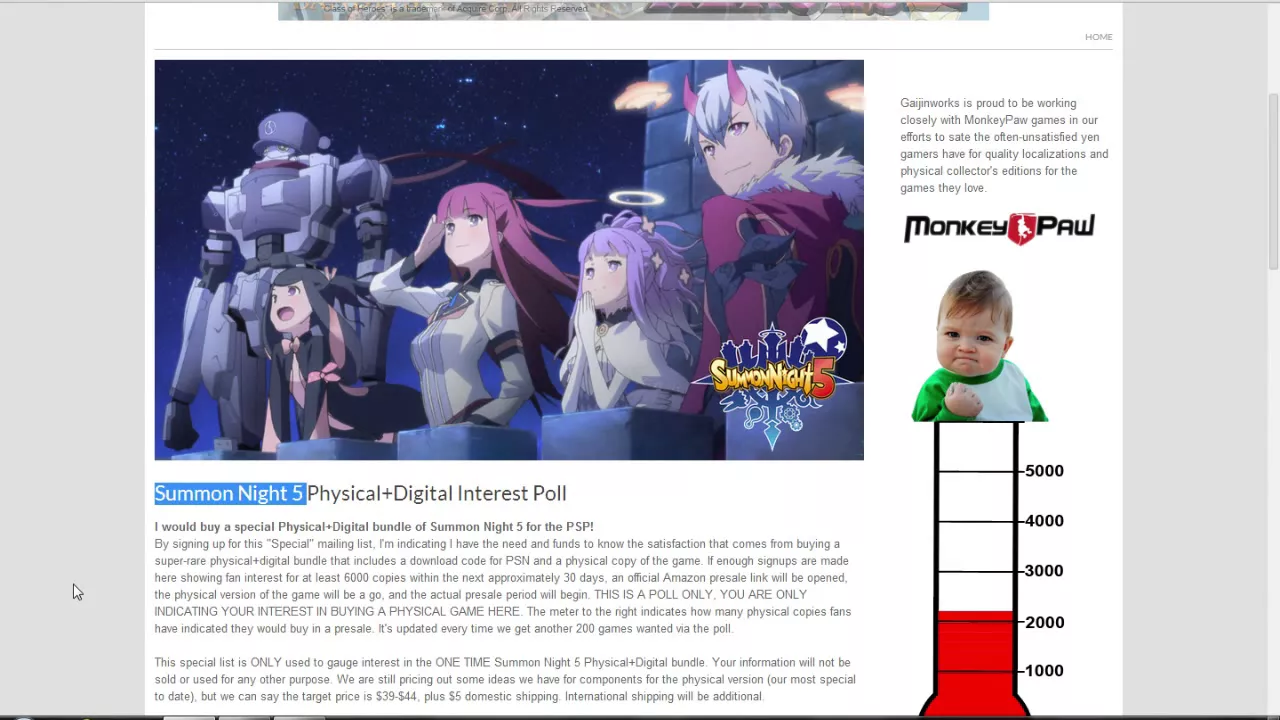Click the 3000 mark on the meter
1280x720 pixels.
point(1044,571)
